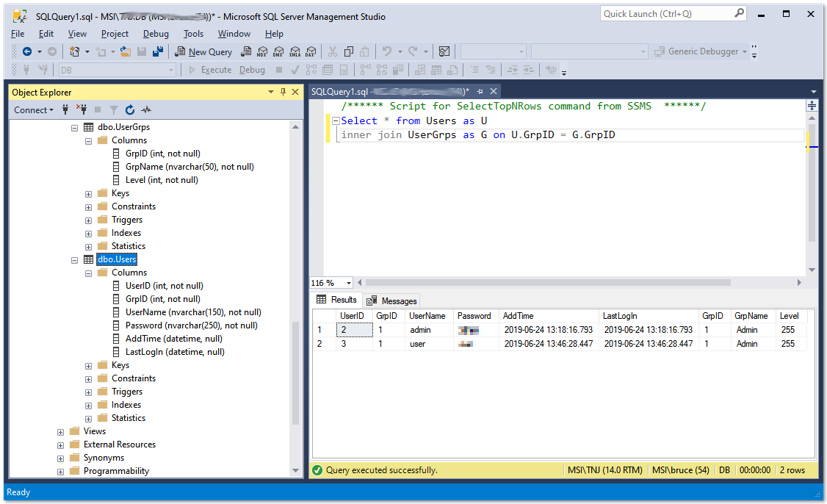Viewport: 827px width, 504px height.
Task: Click the Debug button in SQL toolbar
Action: (252, 70)
